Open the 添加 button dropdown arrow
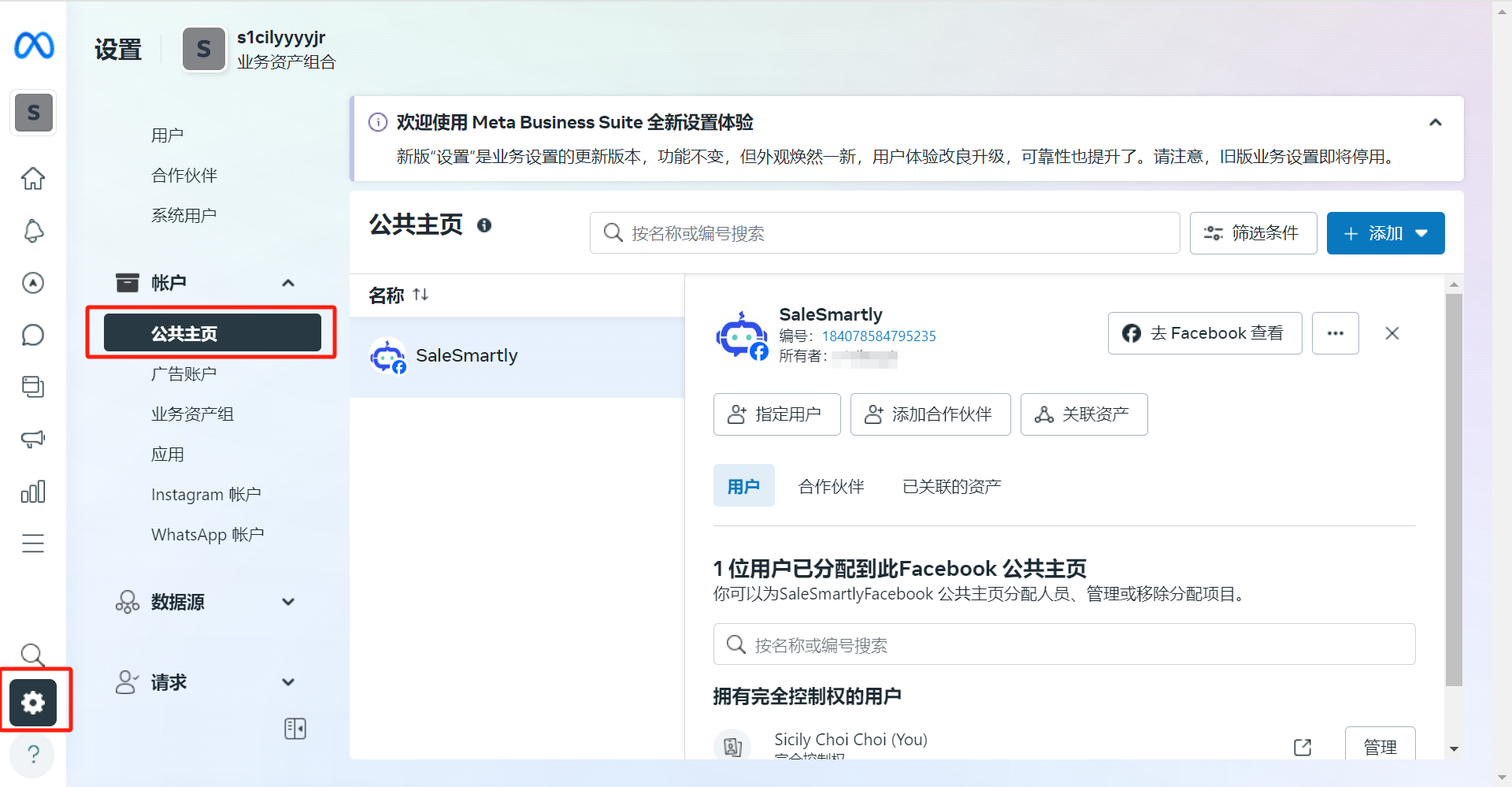The image size is (1512, 787). [1422, 233]
